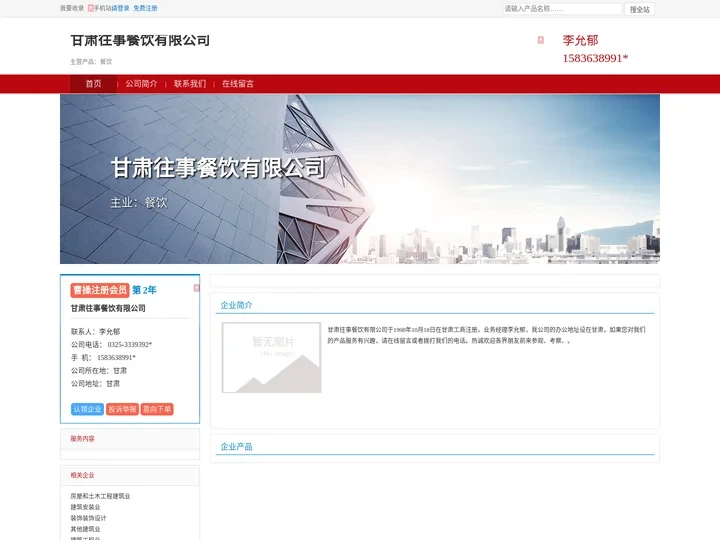Open the 我要收录 link

click(x=72, y=8)
